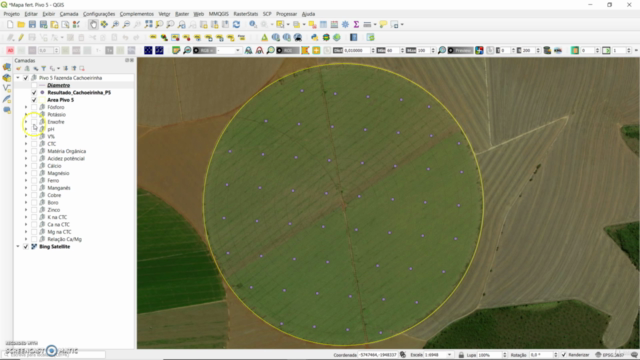Click the SCP Preview button
This screenshot has height=360, width=640.
click(460, 50)
